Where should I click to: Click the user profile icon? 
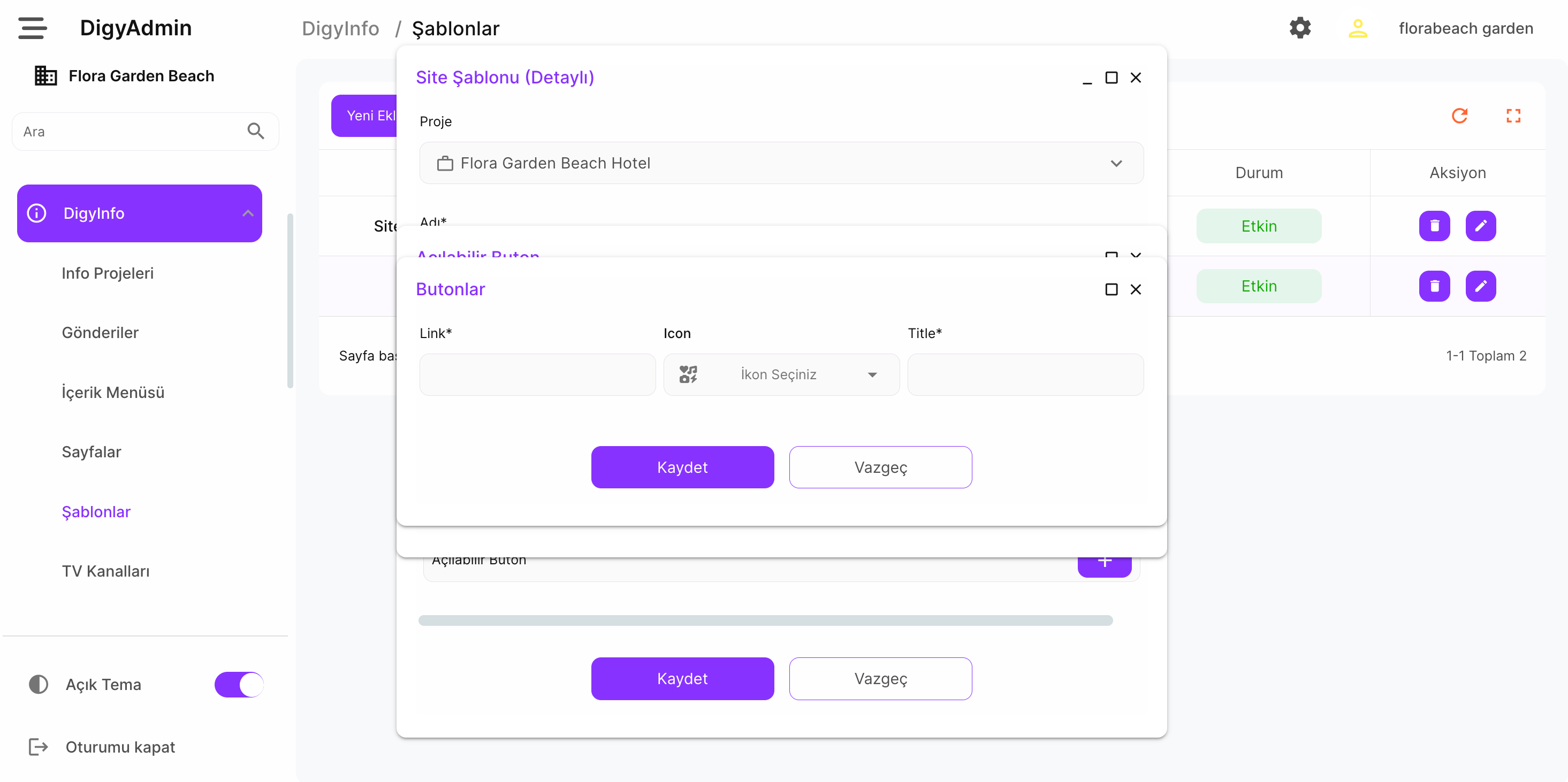[1357, 28]
